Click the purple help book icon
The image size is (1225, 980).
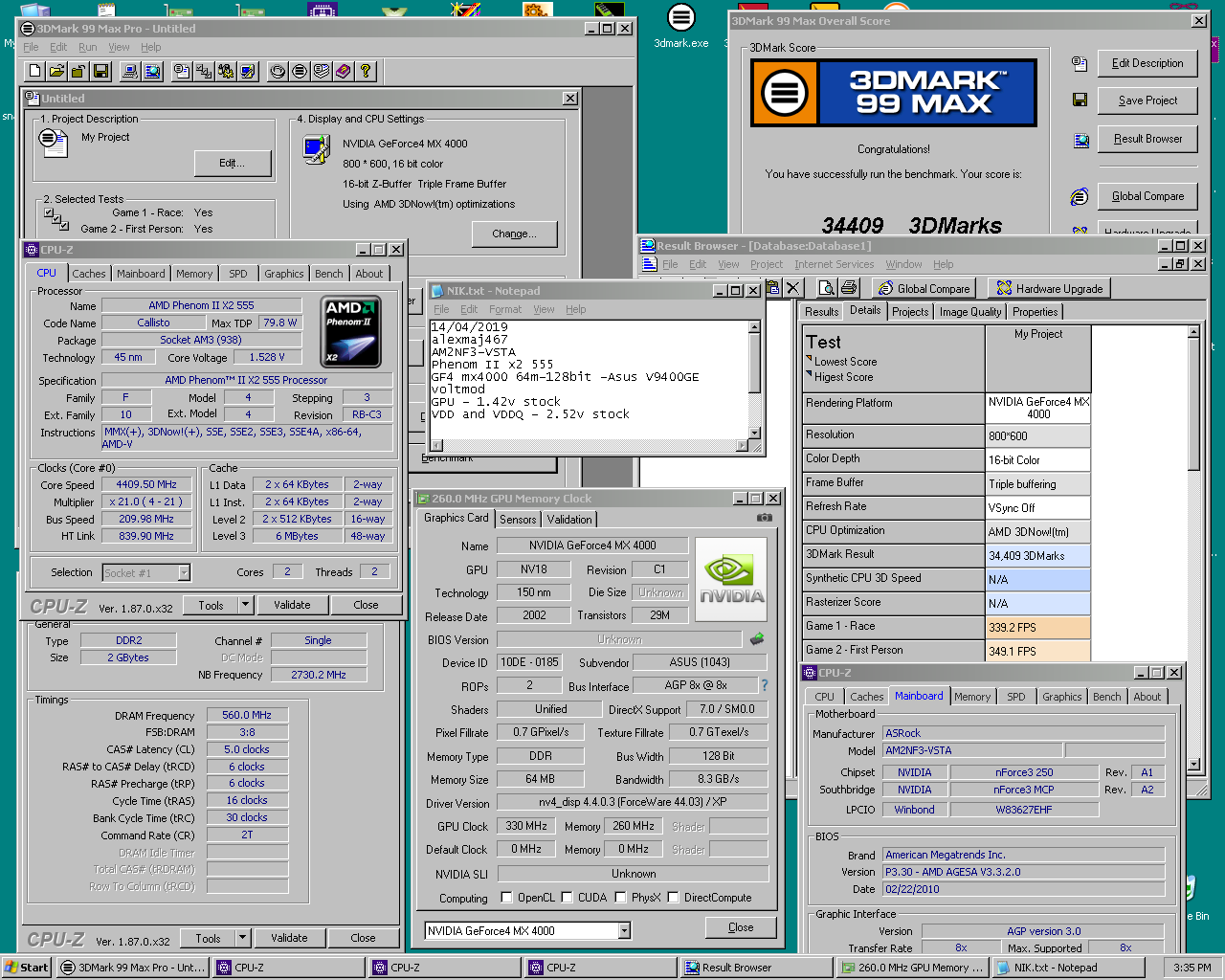344,71
